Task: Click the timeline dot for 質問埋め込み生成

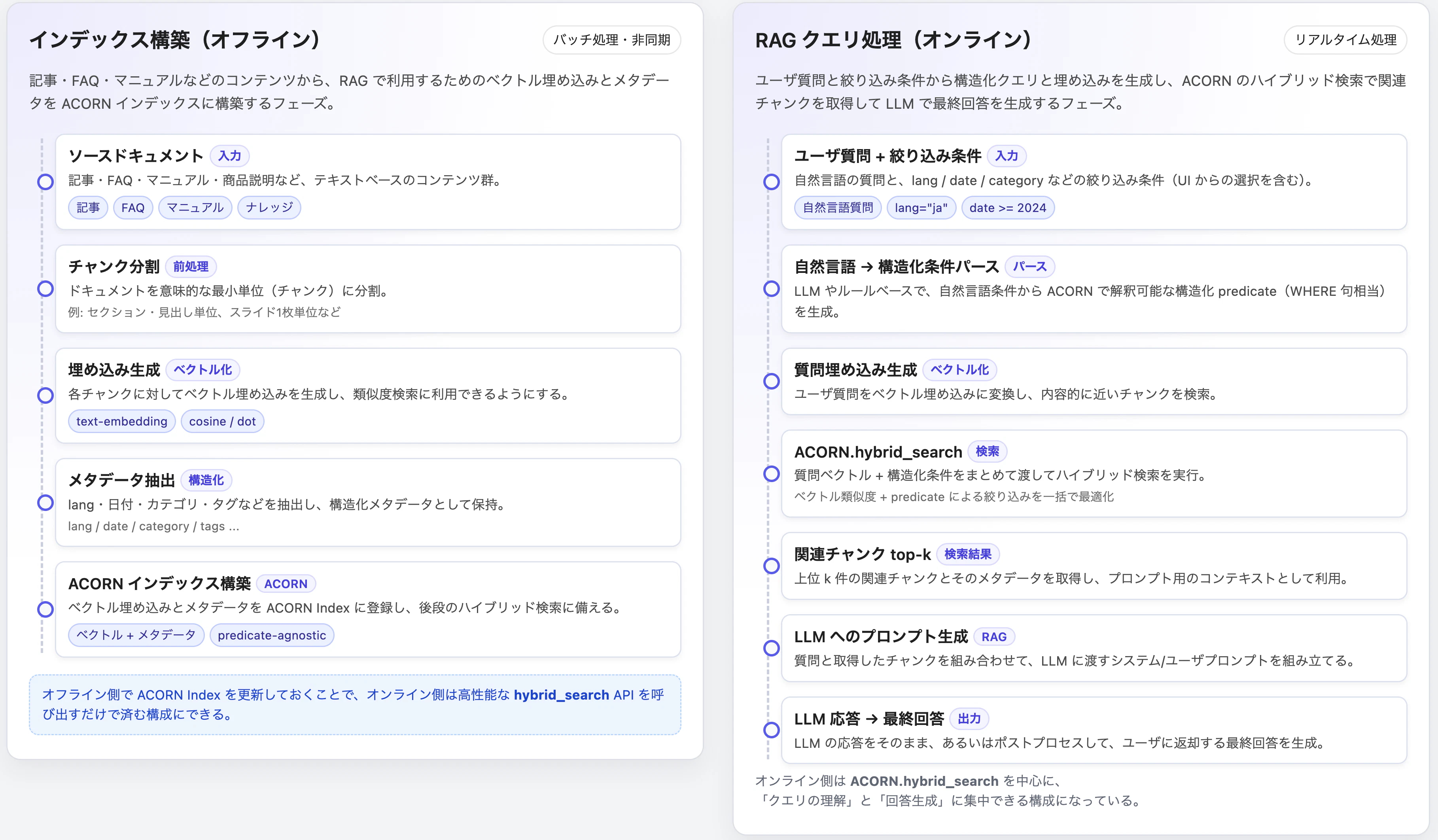Action: coord(772,381)
